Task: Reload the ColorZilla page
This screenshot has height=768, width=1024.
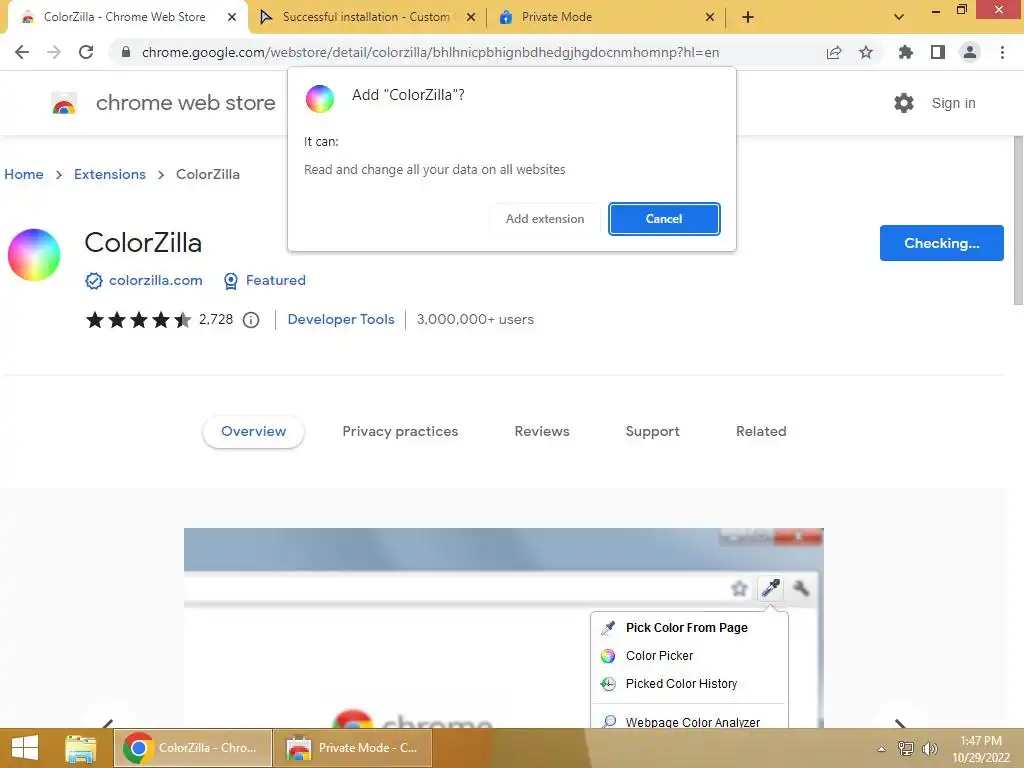Action: pos(86,52)
